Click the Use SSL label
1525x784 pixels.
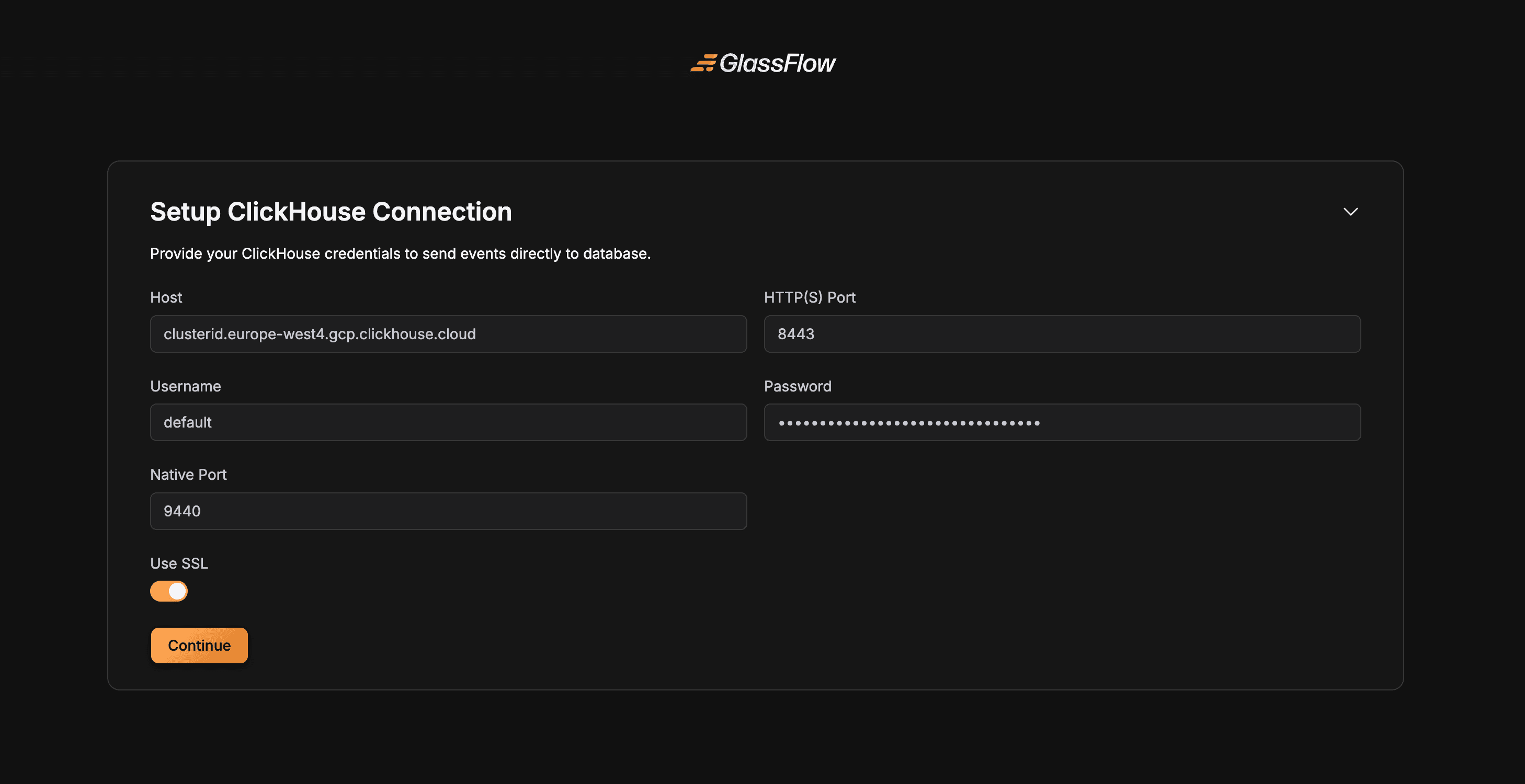pos(179,563)
